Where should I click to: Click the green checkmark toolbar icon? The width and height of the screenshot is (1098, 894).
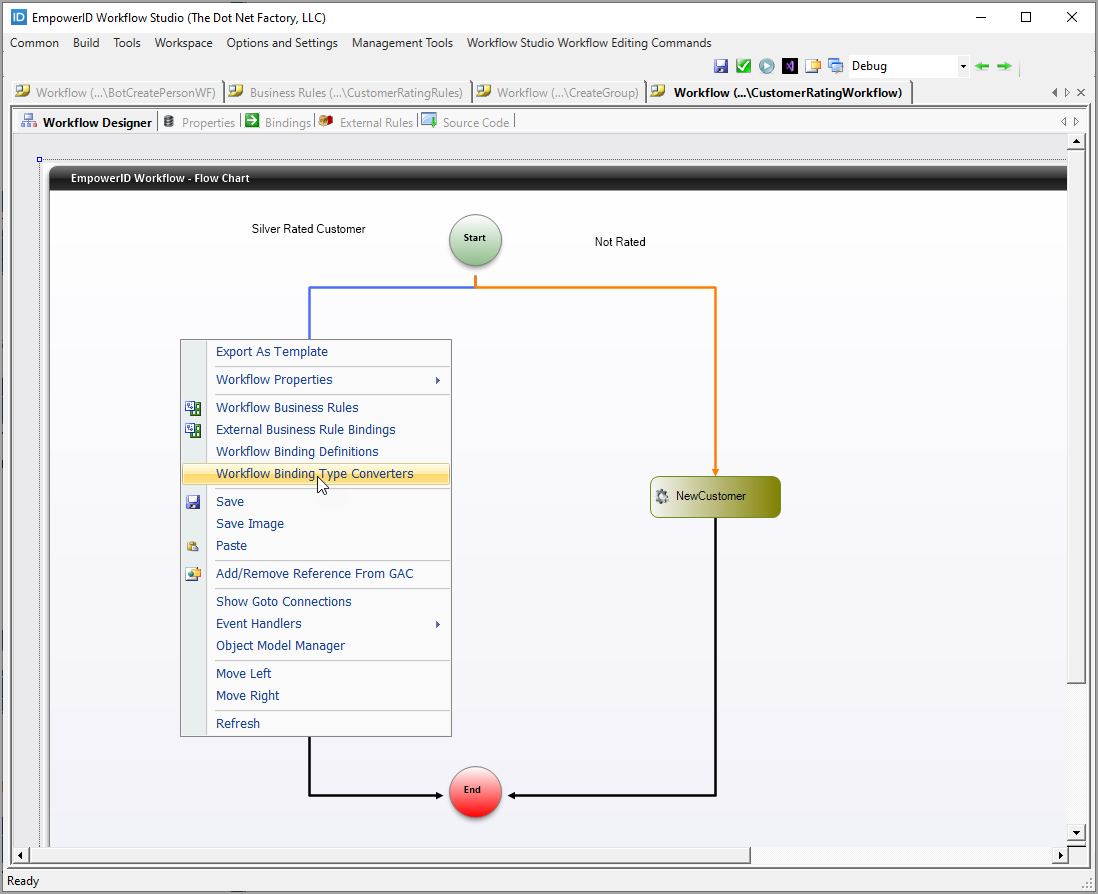click(744, 66)
